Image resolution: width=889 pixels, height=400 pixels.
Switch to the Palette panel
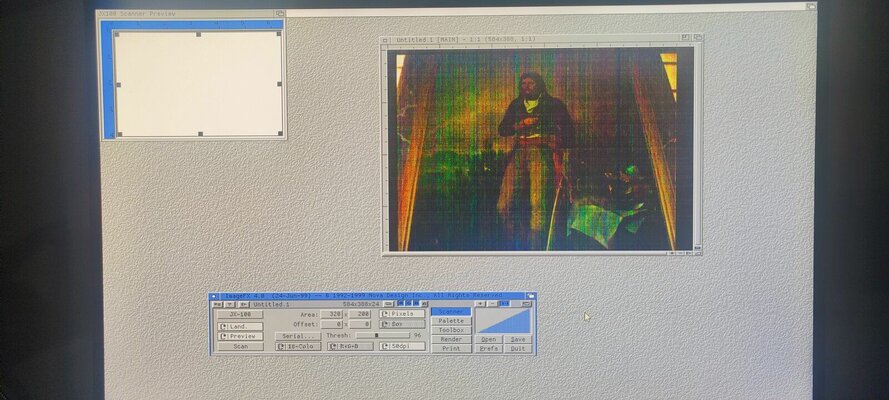(451, 321)
